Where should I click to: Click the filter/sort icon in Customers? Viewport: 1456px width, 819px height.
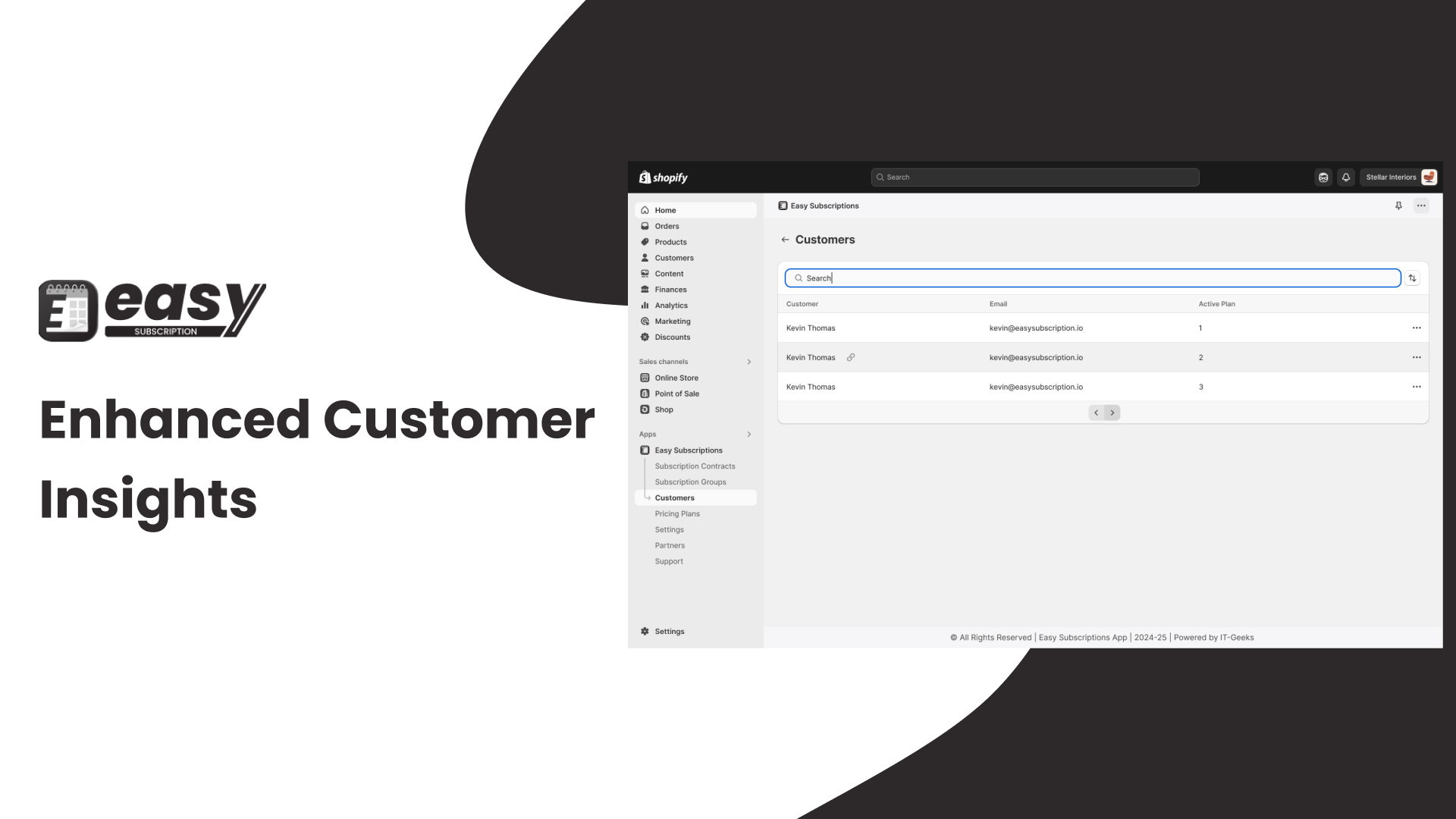(1413, 278)
